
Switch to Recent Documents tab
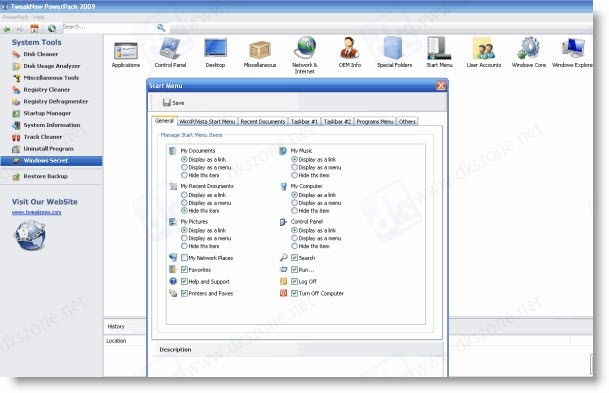point(263,122)
